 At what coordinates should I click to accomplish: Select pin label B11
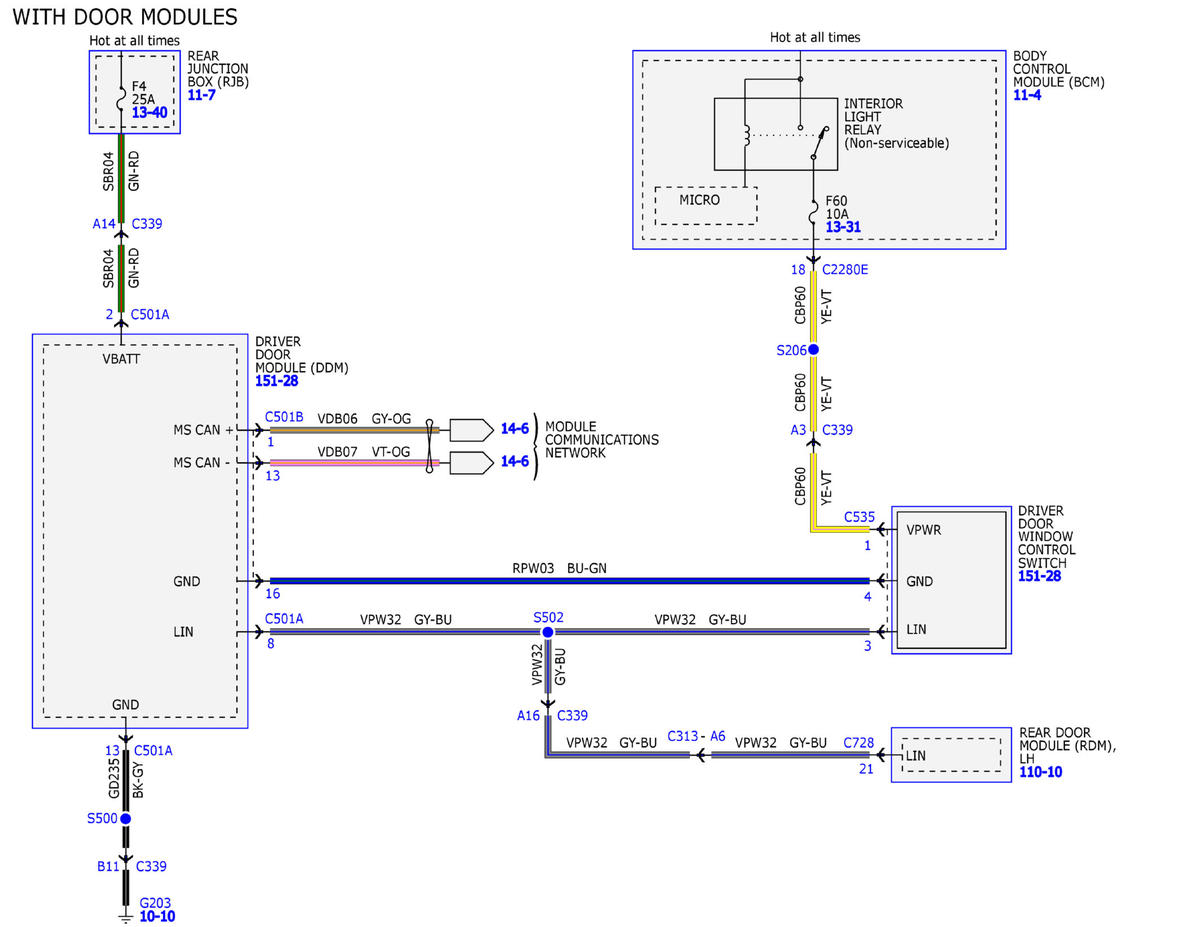point(108,866)
